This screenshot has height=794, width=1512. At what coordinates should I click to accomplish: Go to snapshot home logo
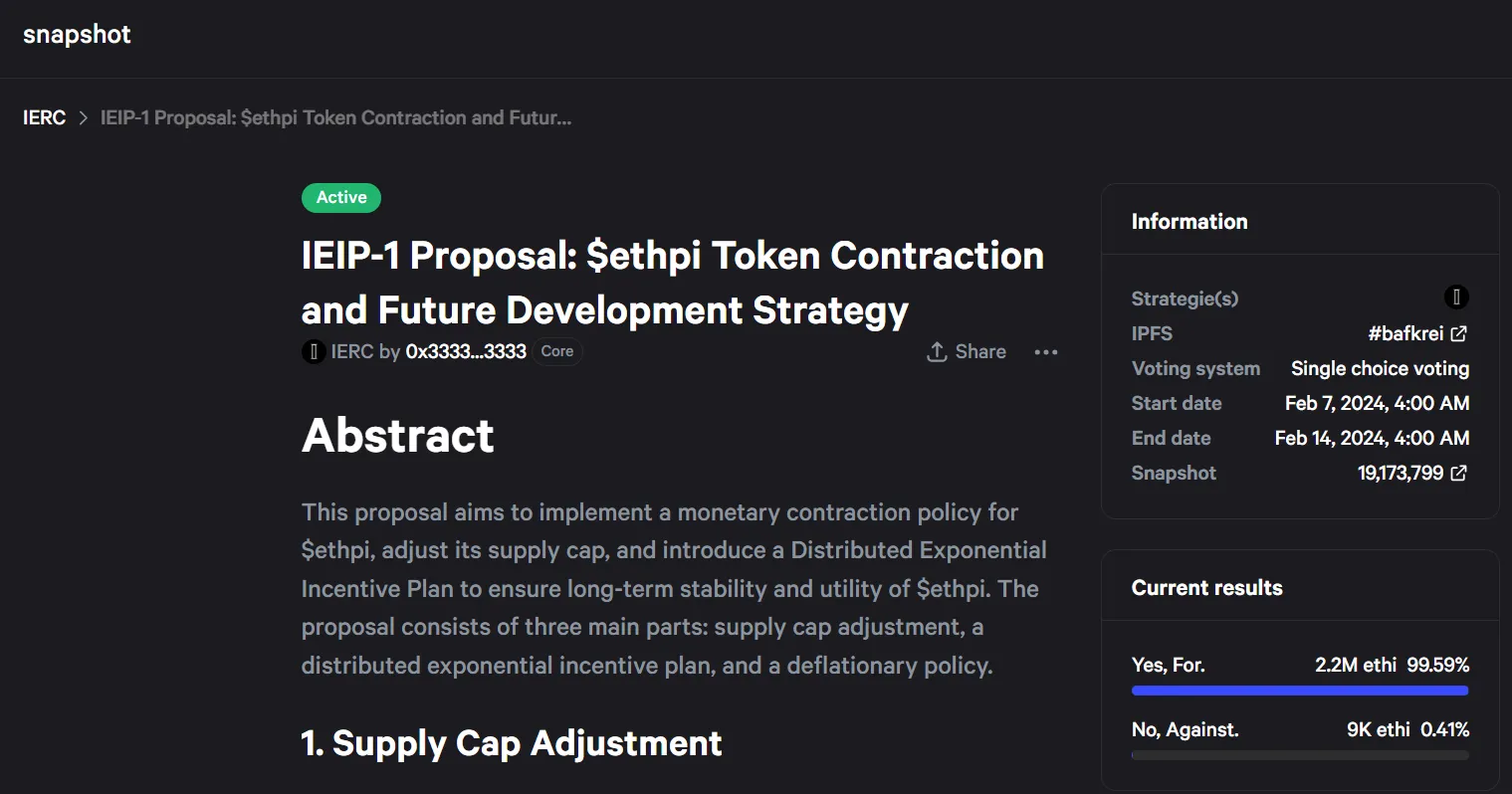pyautogui.click(x=77, y=35)
